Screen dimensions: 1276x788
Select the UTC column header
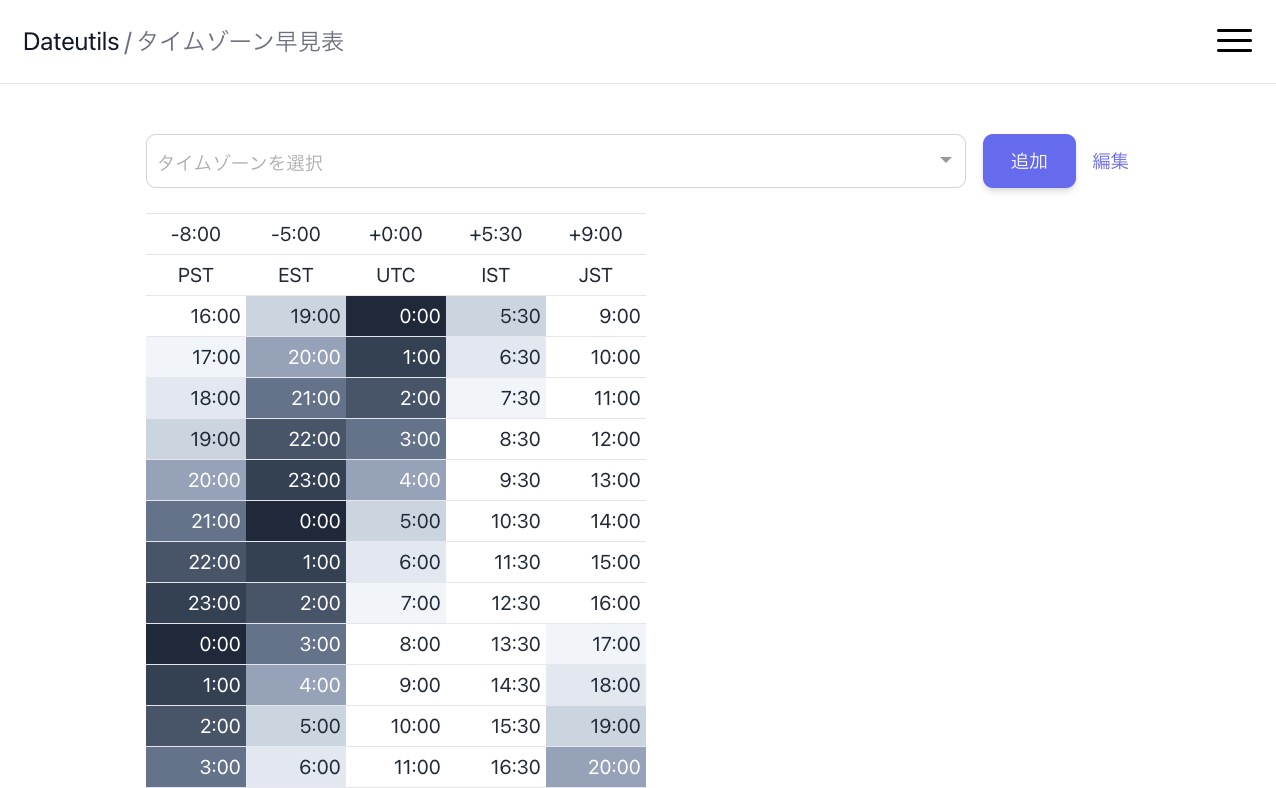396,275
